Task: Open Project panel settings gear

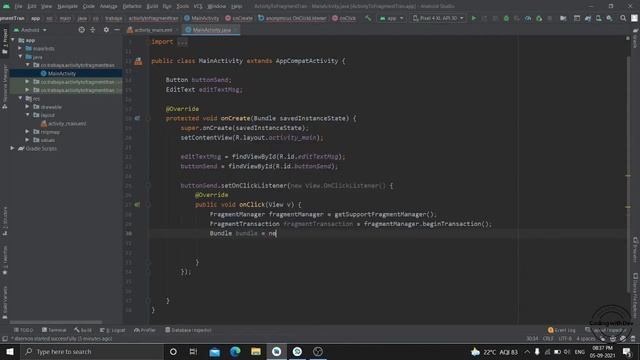Action: tap(106, 30)
